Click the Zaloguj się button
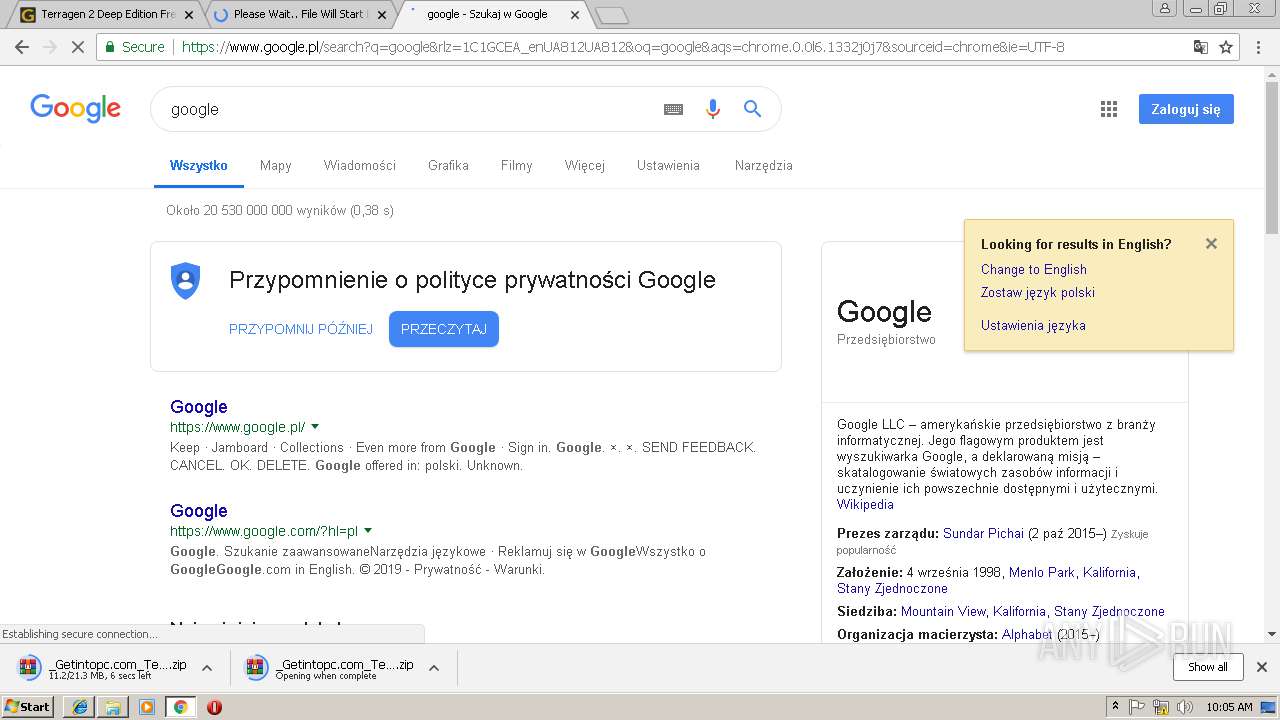 click(1186, 109)
